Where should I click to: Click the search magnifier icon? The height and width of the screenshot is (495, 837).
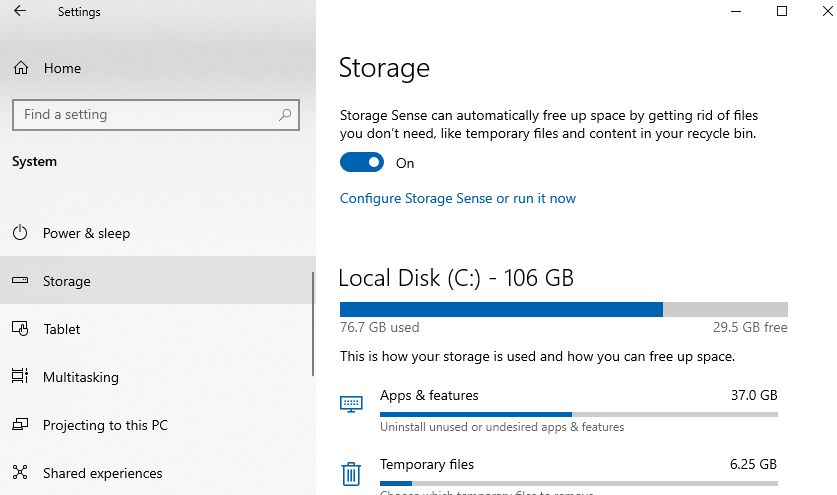(286, 115)
